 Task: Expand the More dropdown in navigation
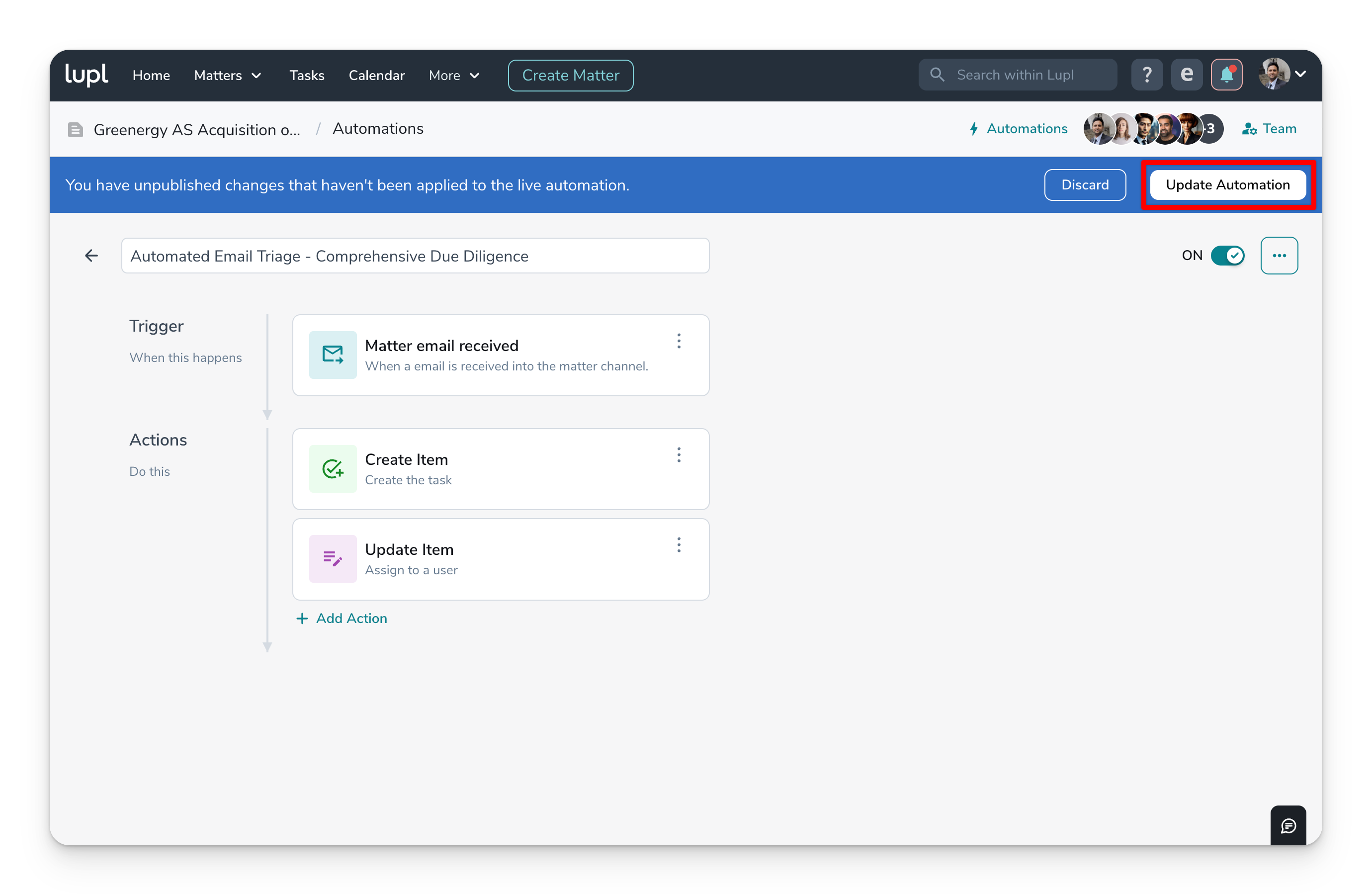pos(454,76)
